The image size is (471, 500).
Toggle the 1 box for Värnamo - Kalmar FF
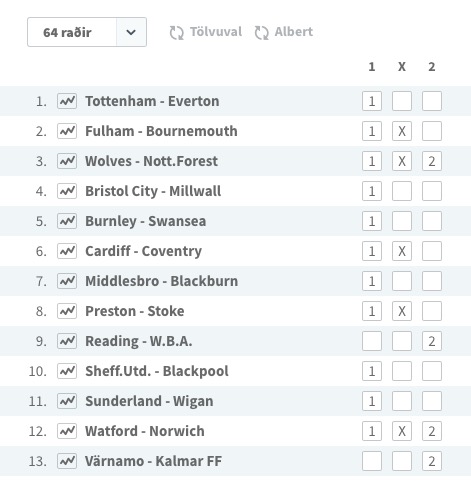(372, 461)
